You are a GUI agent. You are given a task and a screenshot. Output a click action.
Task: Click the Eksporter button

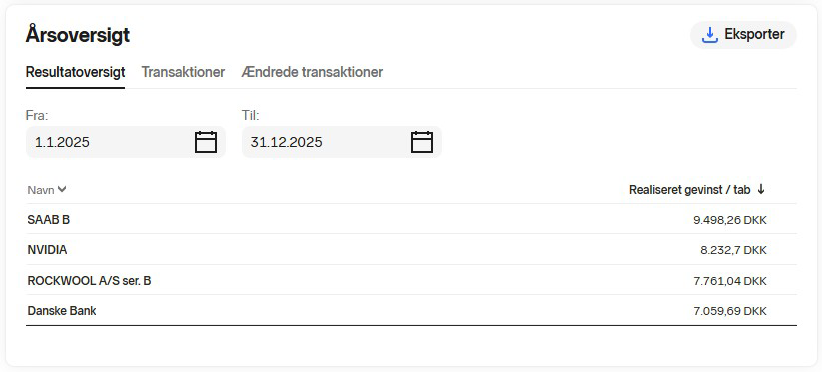(x=743, y=35)
